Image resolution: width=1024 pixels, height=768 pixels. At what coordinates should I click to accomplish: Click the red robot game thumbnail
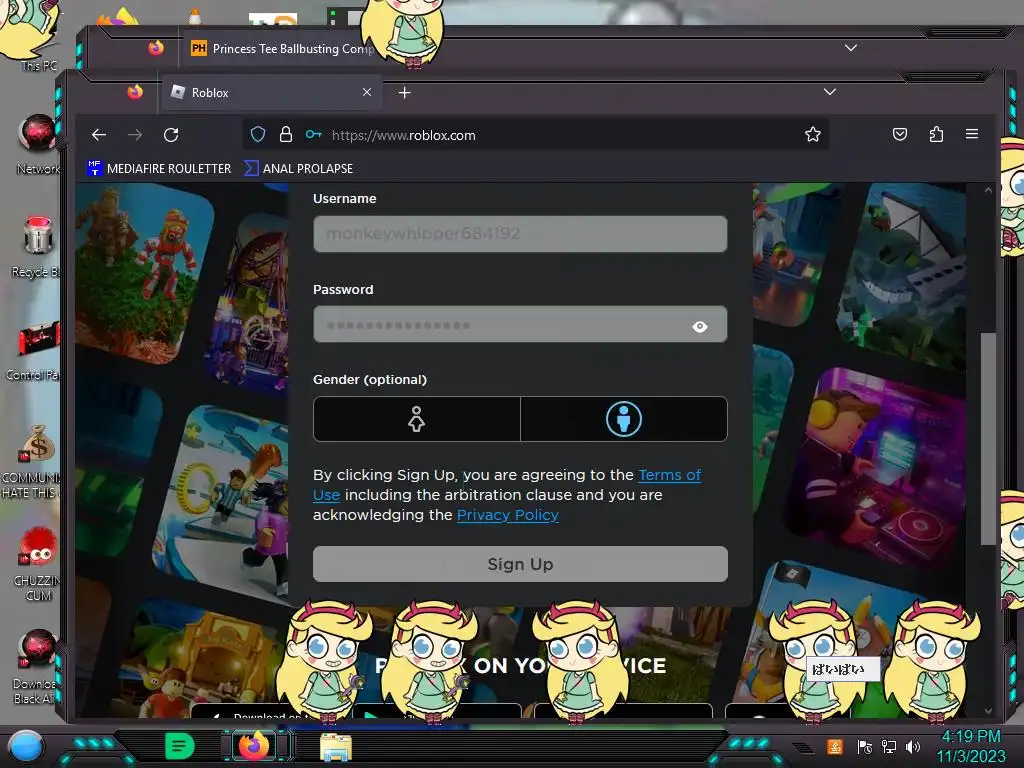tap(145, 271)
